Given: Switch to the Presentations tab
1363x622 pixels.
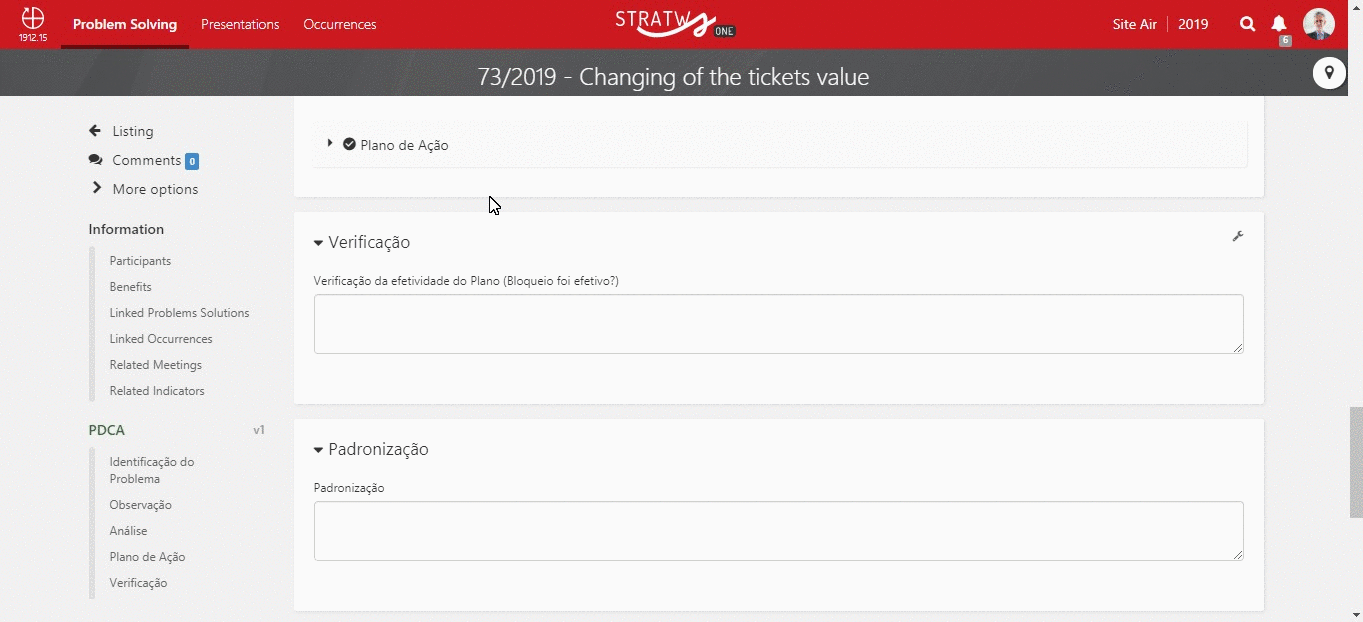Looking at the screenshot, I should tap(240, 24).
